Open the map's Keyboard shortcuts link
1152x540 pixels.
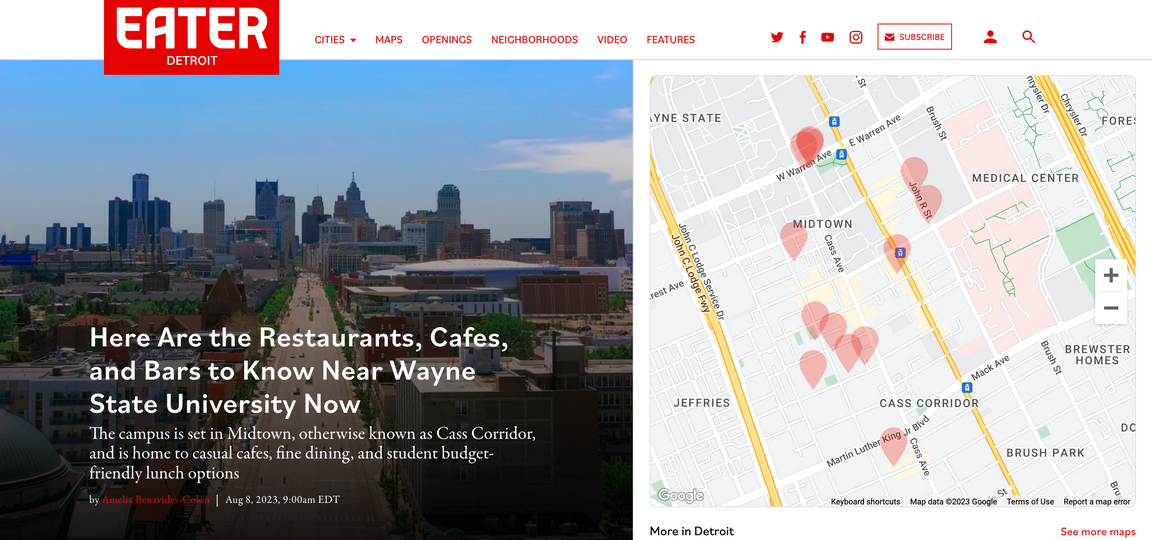tap(865, 502)
